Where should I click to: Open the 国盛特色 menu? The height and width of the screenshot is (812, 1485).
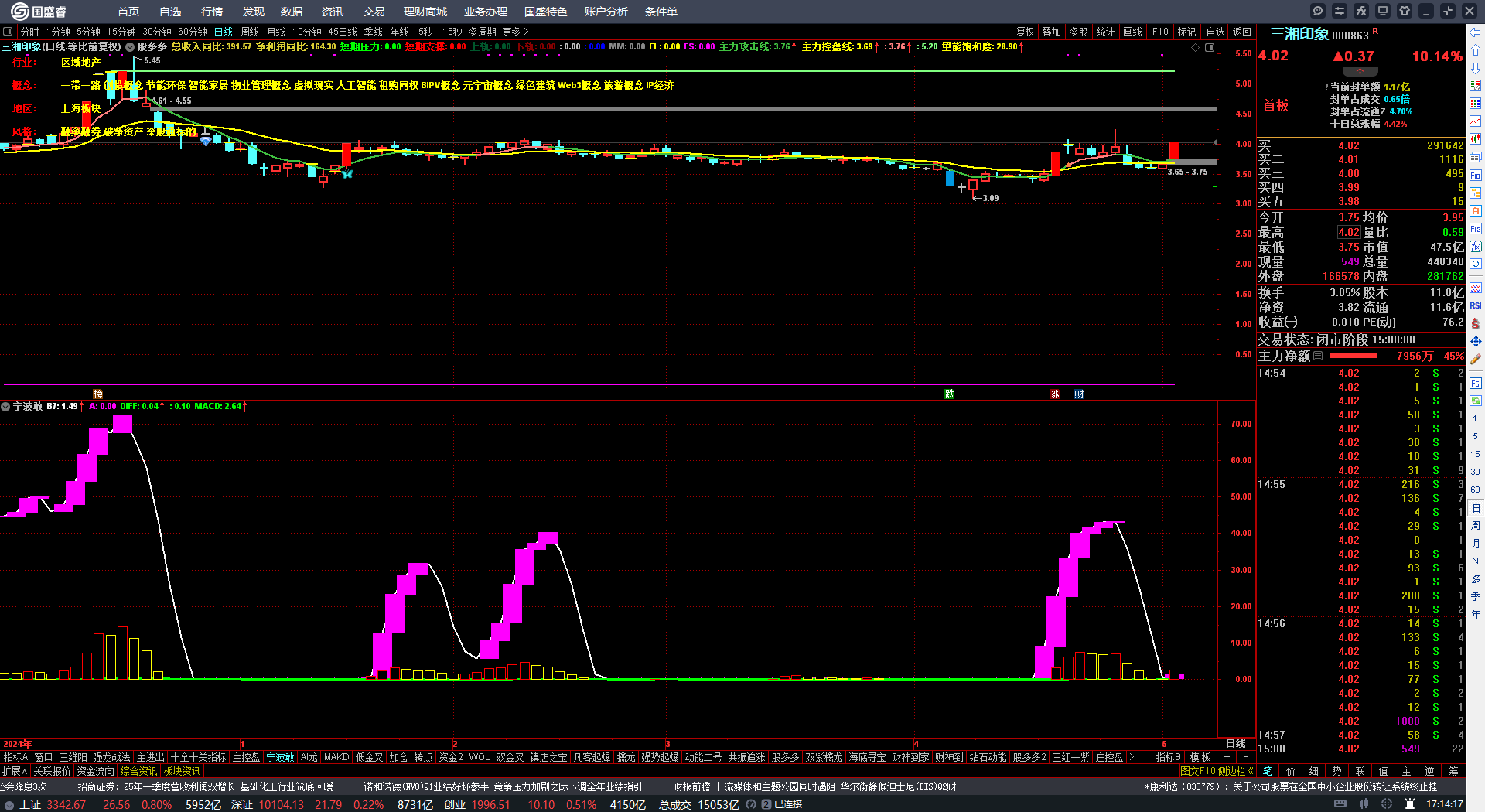click(x=545, y=12)
